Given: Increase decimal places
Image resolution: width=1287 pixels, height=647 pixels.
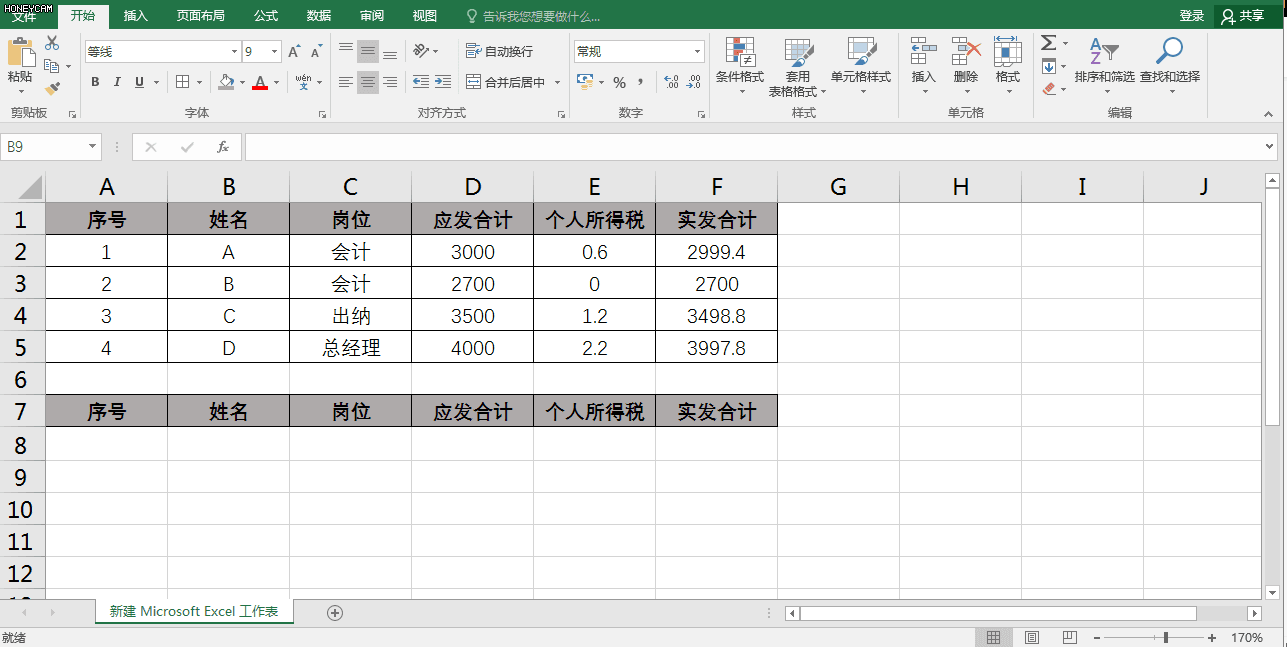Looking at the screenshot, I should coord(671,82).
